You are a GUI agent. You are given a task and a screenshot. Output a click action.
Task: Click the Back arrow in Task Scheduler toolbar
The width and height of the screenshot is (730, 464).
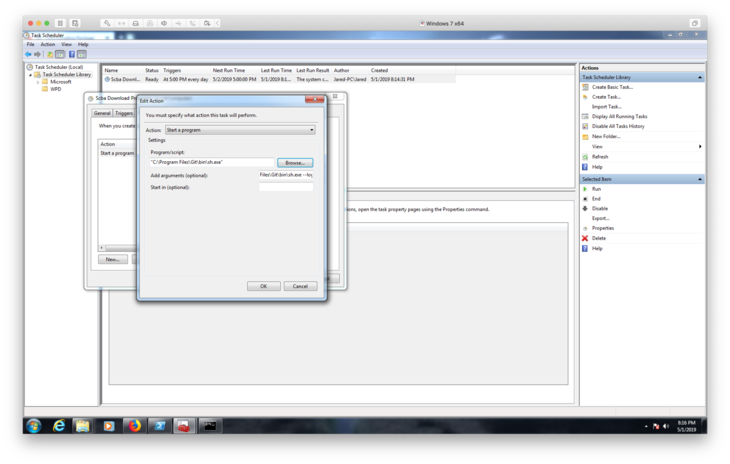tap(28, 54)
